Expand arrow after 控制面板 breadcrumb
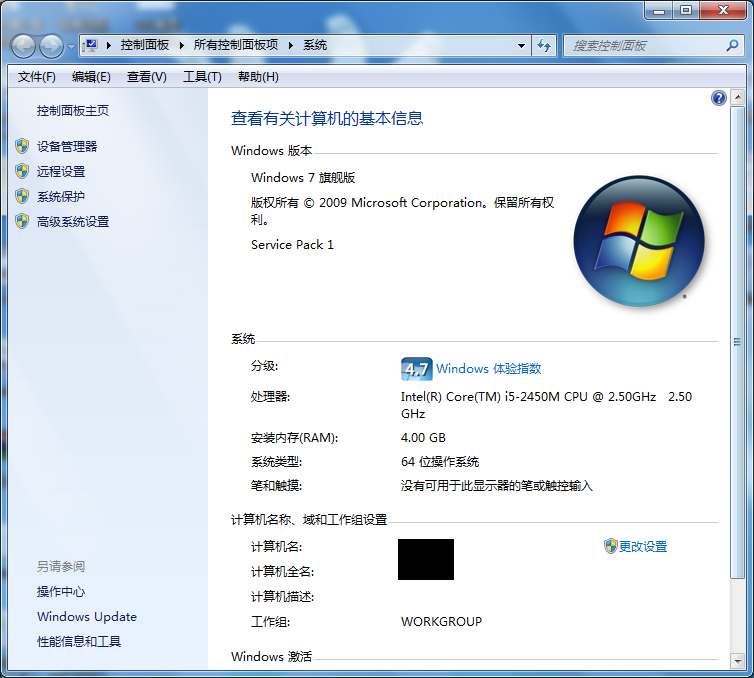 click(182, 46)
